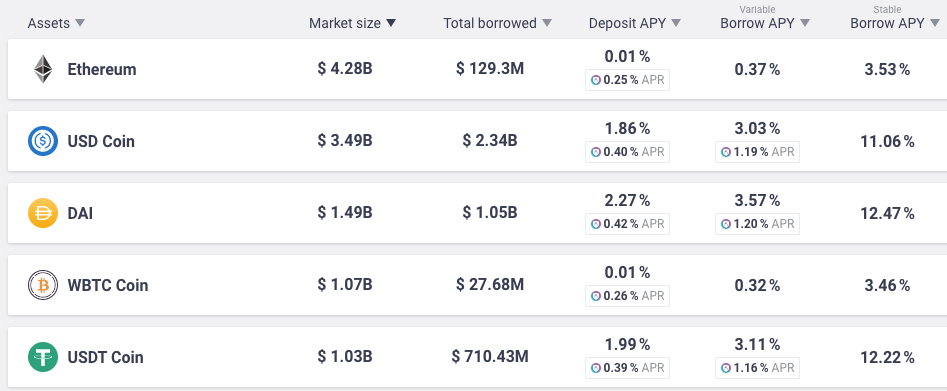Click incentive icon in USD Coin borrow APR badge
947x391 pixels.
(726, 152)
